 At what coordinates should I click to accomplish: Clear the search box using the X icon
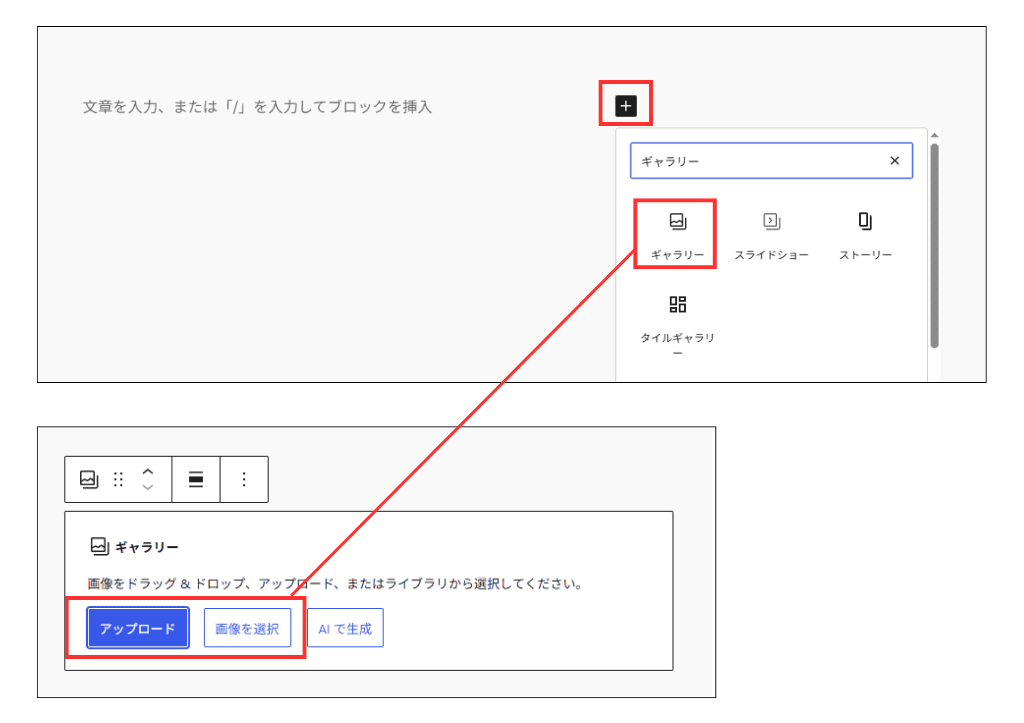894,160
